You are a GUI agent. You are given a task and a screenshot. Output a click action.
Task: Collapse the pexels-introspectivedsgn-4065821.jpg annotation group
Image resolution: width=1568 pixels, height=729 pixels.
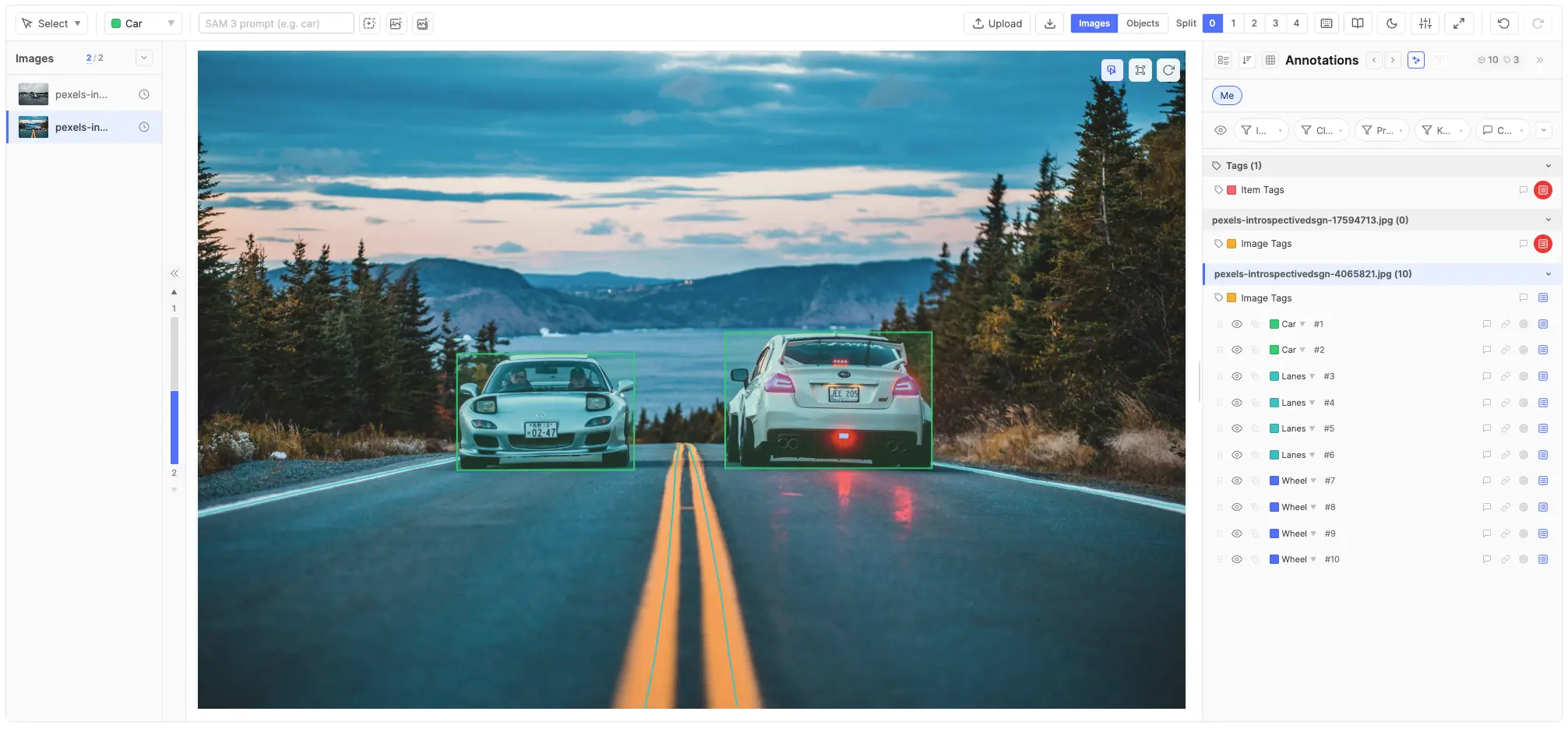point(1548,274)
